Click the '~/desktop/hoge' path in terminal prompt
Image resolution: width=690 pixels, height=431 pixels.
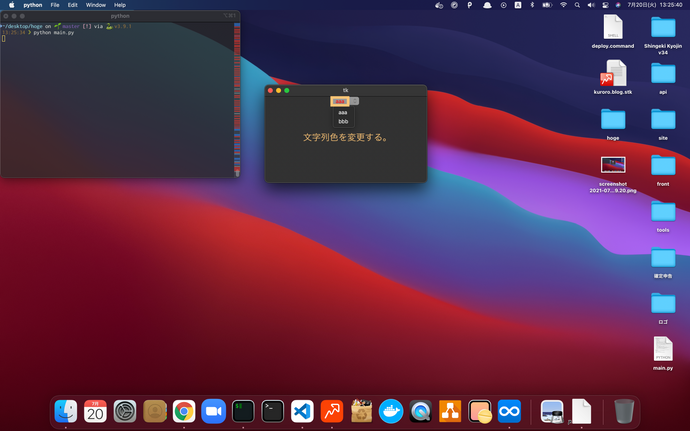22,26
